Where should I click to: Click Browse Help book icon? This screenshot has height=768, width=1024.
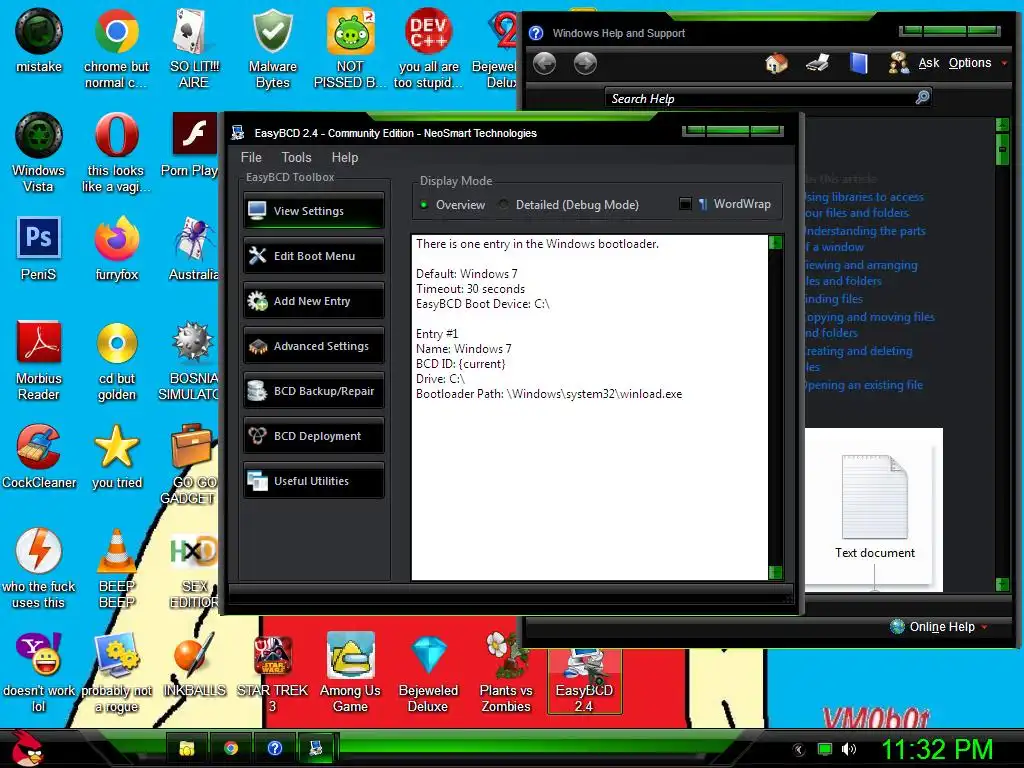pyautogui.click(x=859, y=63)
